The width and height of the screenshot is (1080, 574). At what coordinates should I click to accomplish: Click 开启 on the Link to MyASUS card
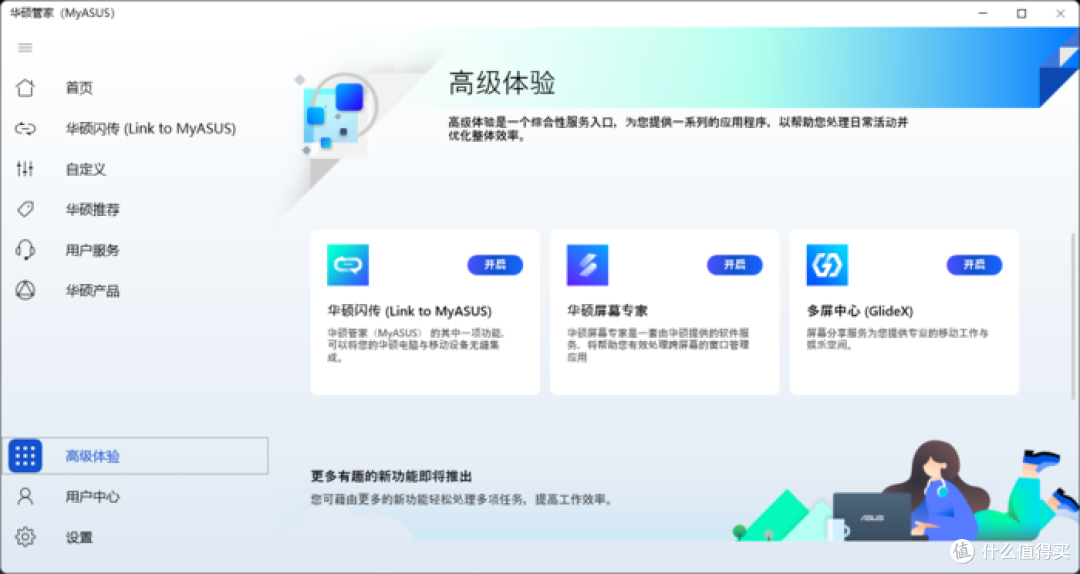click(x=495, y=265)
